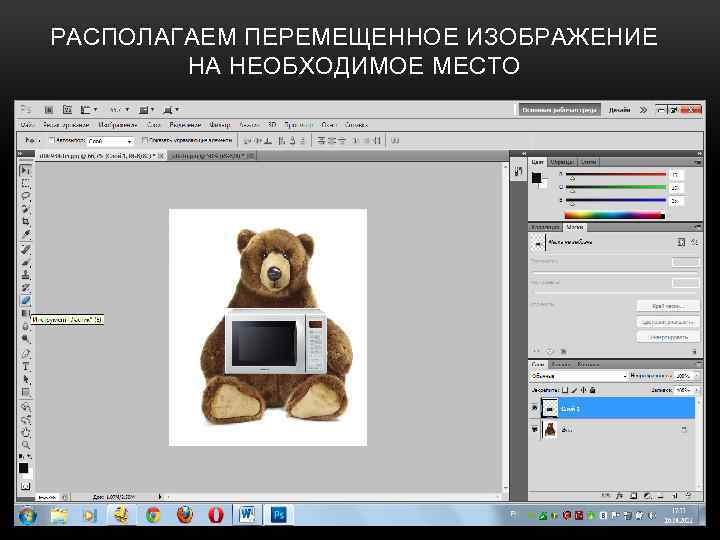This screenshot has width=720, height=540.
Task: Select Основная рабочая среда workspace button
Action: pyautogui.click(x=559, y=110)
